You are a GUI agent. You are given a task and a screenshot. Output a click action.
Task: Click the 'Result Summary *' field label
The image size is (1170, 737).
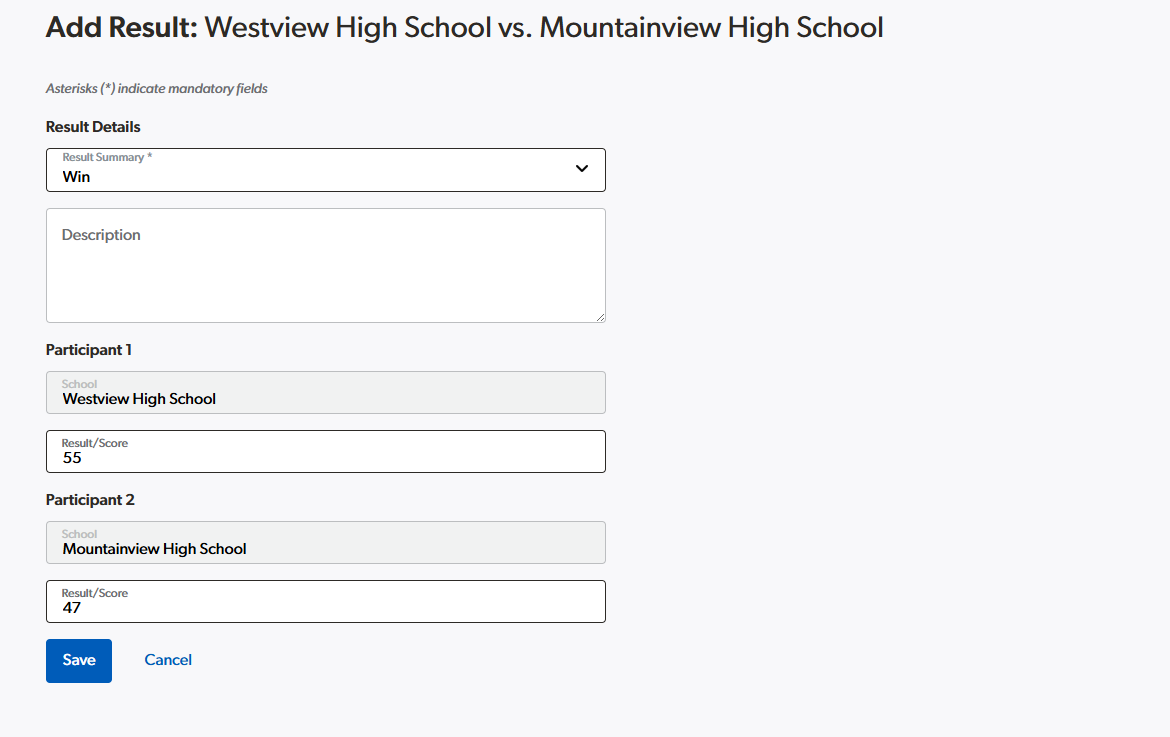click(x=107, y=158)
